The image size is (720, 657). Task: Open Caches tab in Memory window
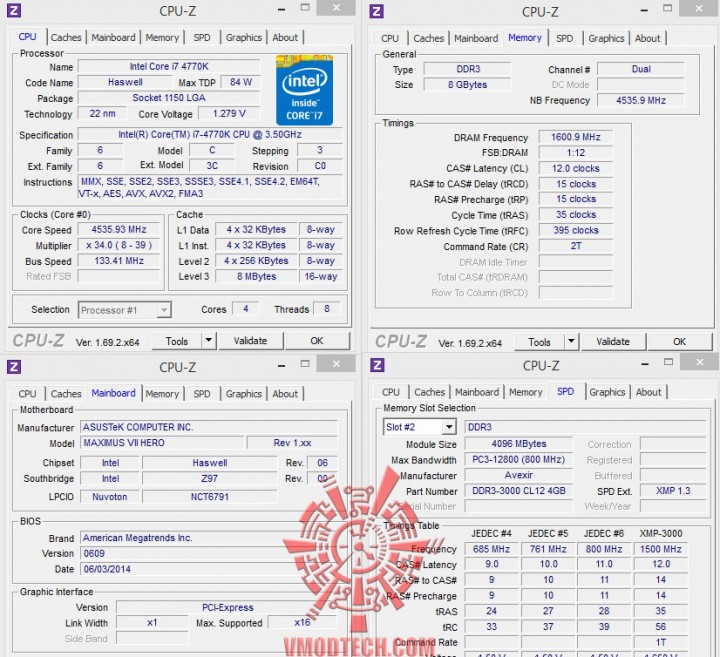(428, 39)
